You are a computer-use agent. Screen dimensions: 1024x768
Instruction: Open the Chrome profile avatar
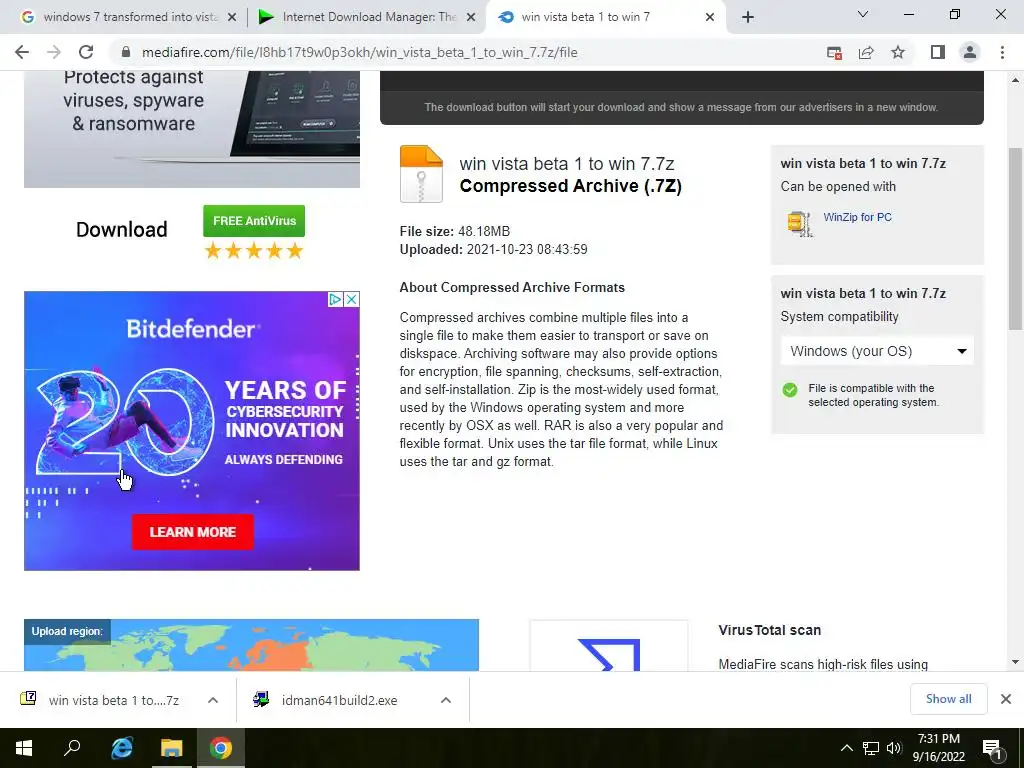point(970,52)
